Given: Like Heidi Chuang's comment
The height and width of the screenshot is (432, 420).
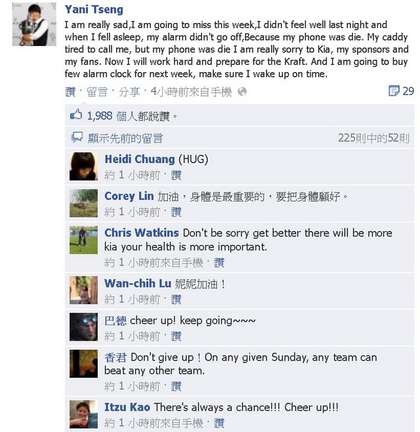Looking at the screenshot, I should pos(176,175).
